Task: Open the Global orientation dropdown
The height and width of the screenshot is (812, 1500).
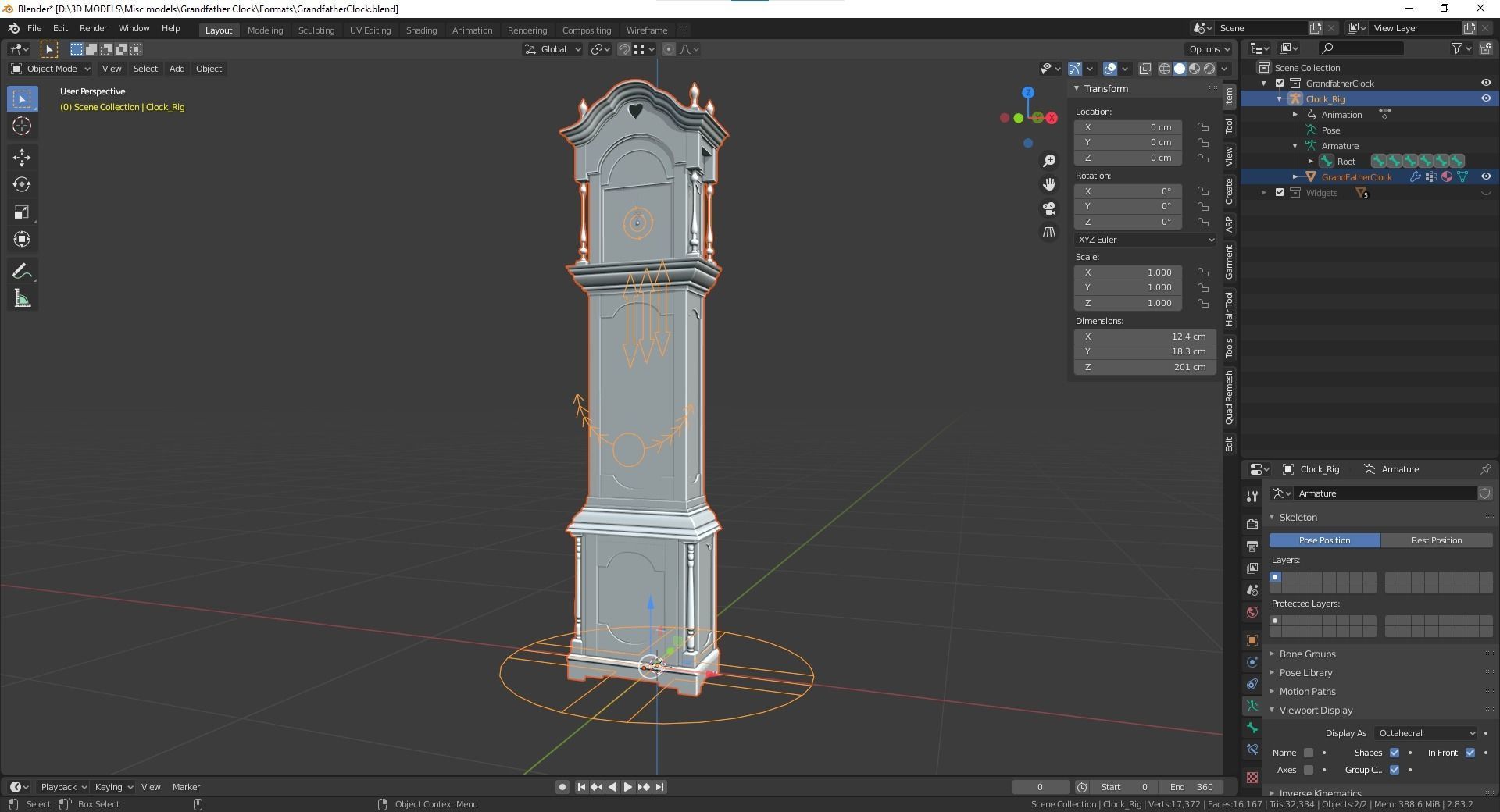Action: pyautogui.click(x=552, y=49)
